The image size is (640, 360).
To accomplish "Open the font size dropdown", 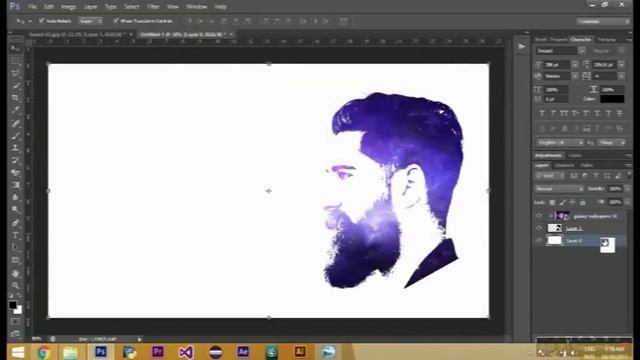I will pyautogui.click(x=575, y=64).
